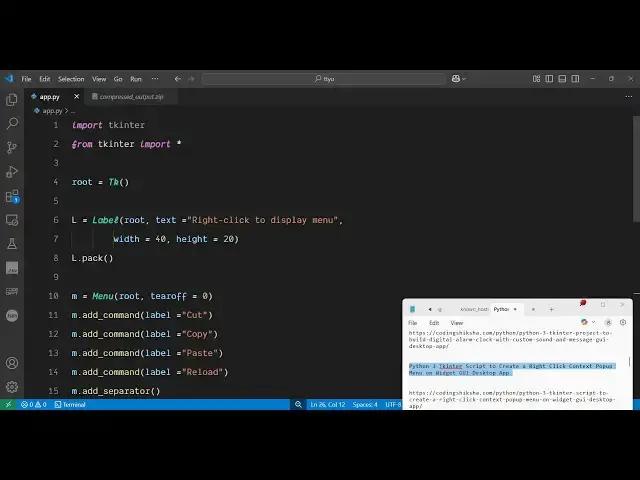This screenshot has height=480, width=640.
Task: Open the Testing flask view
Action: [12, 244]
